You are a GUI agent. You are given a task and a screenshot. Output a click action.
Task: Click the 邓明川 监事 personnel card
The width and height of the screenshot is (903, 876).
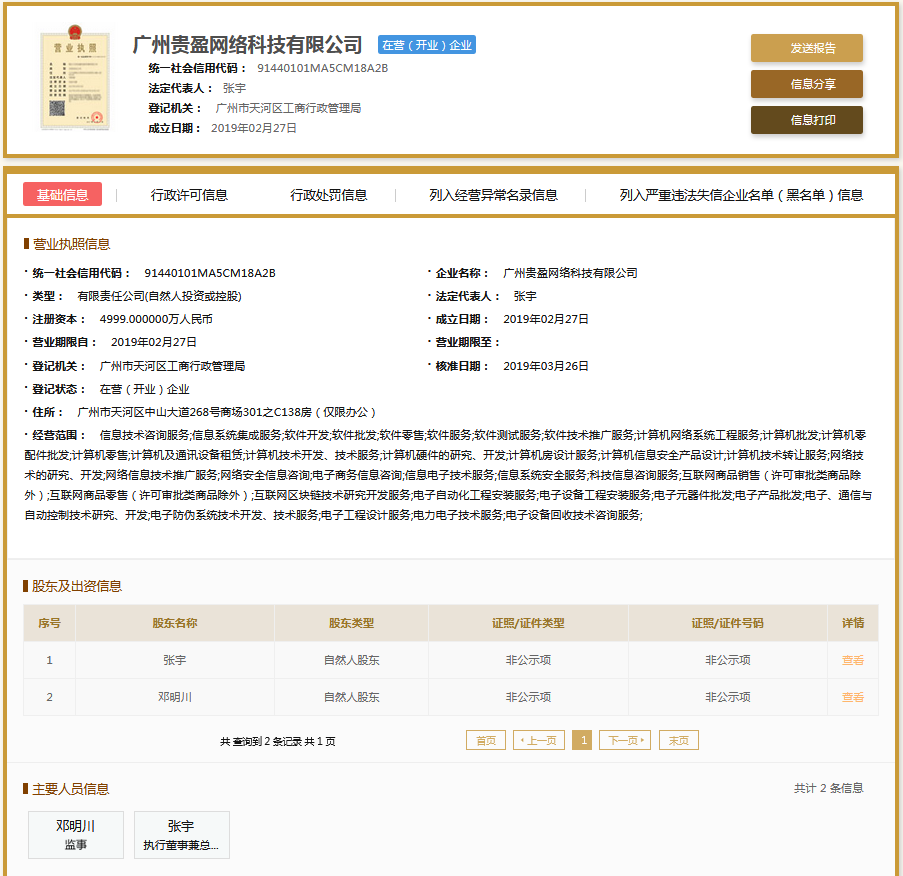75,835
